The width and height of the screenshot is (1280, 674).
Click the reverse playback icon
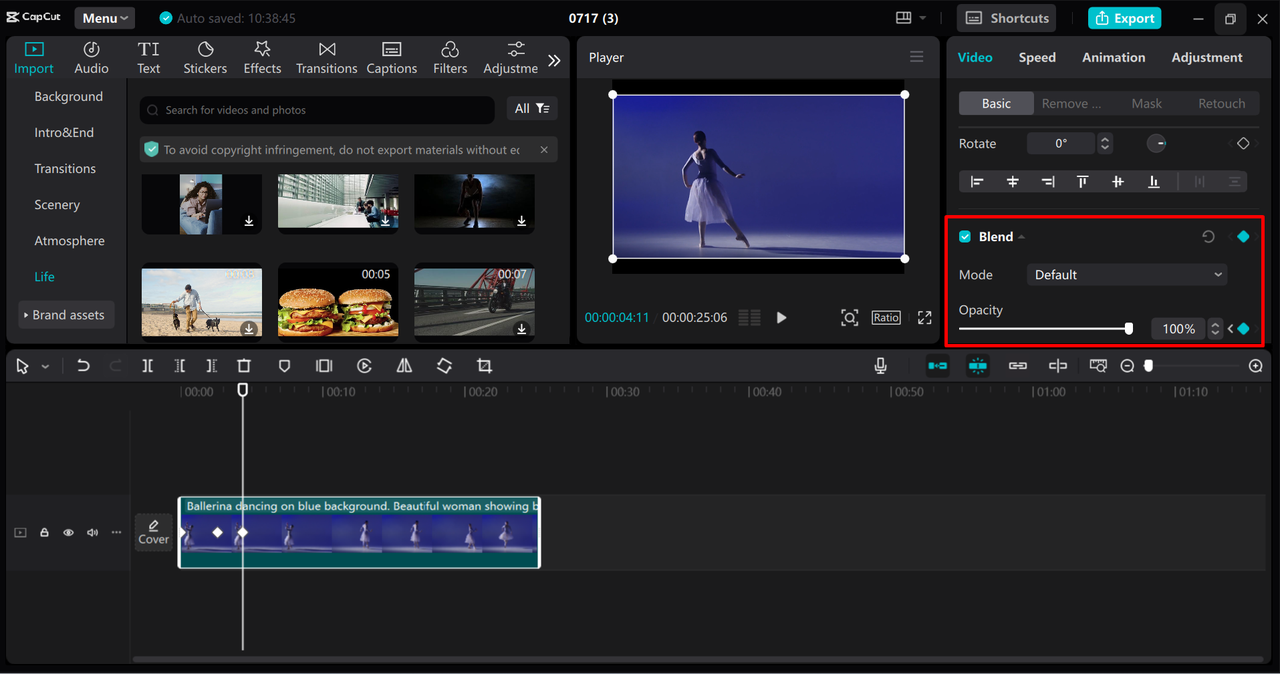(364, 366)
